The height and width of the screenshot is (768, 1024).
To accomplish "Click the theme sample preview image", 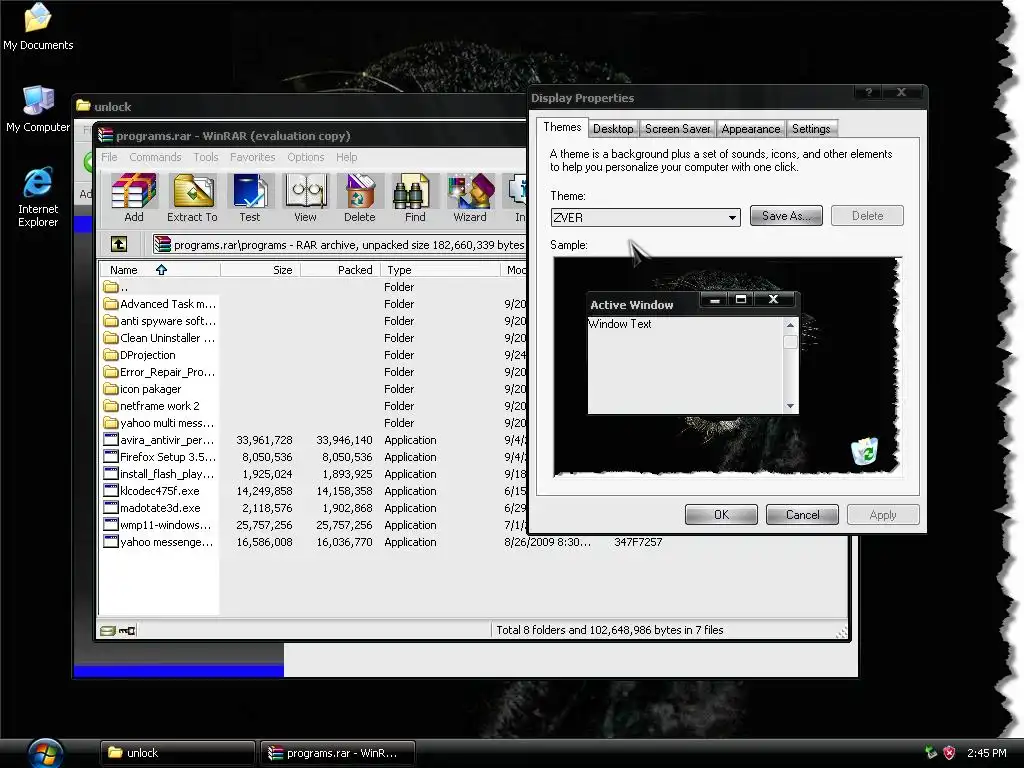I will click(x=726, y=366).
